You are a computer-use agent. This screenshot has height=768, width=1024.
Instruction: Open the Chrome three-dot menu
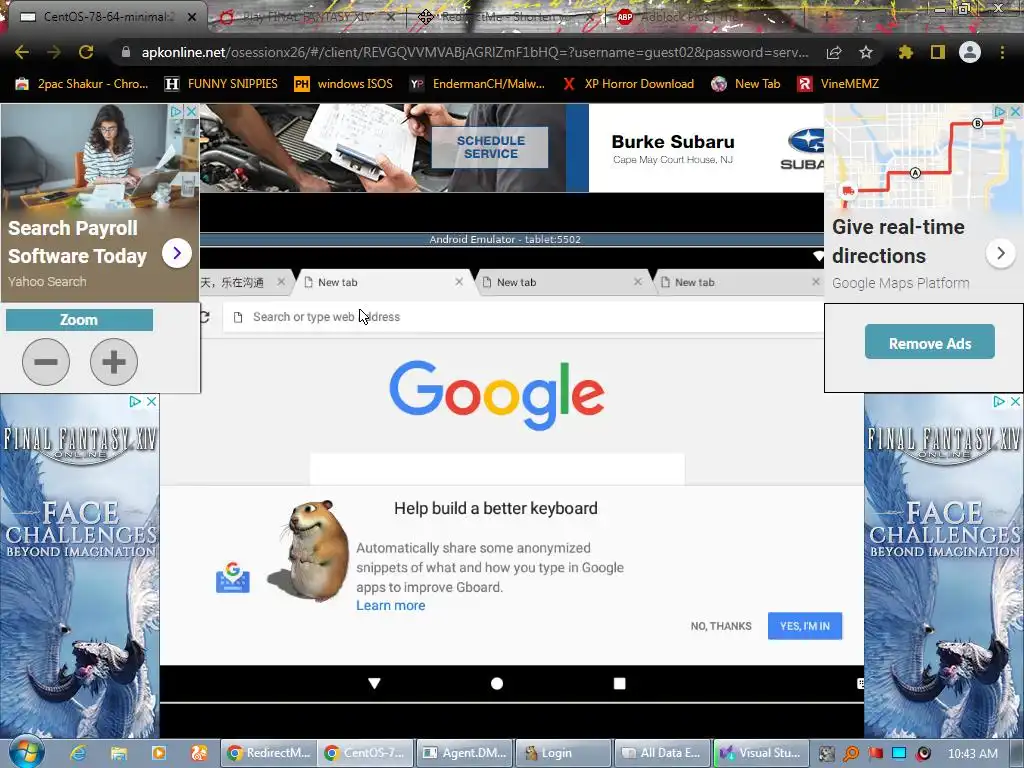click(1002, 52)
